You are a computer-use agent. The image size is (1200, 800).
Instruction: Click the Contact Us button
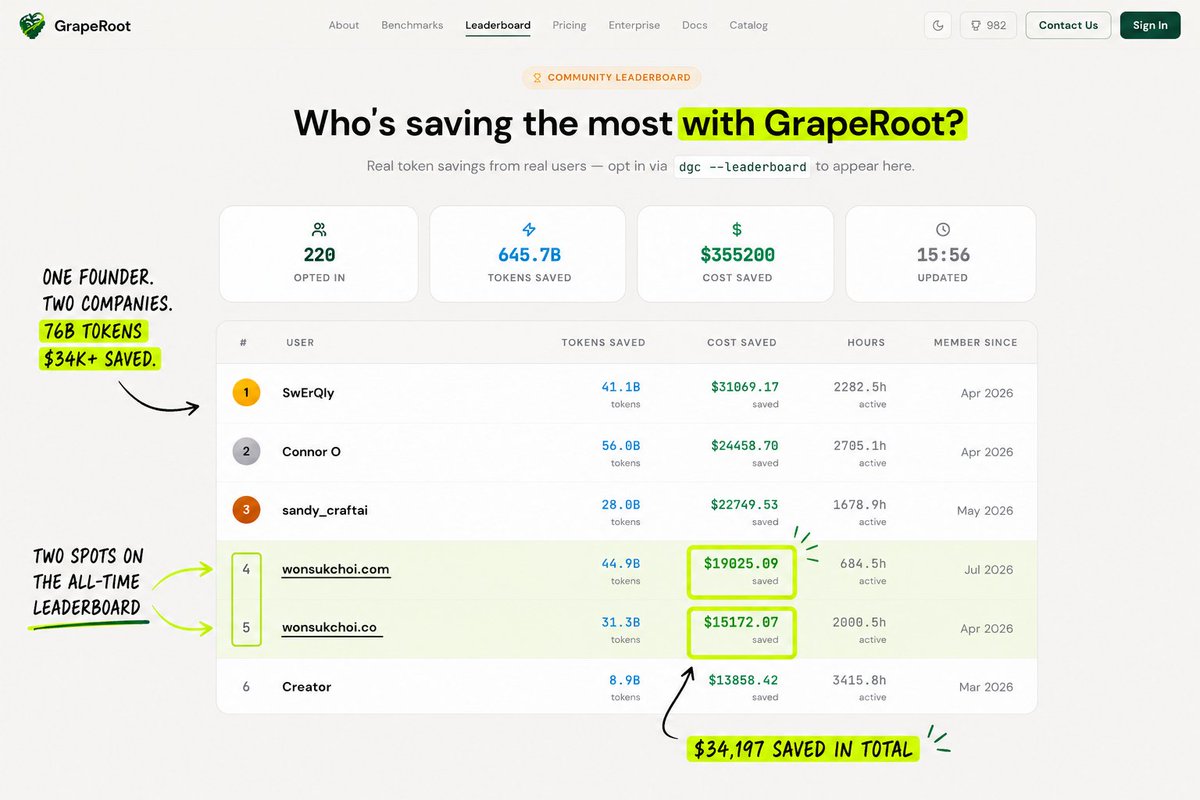[x=1068, y=25]
